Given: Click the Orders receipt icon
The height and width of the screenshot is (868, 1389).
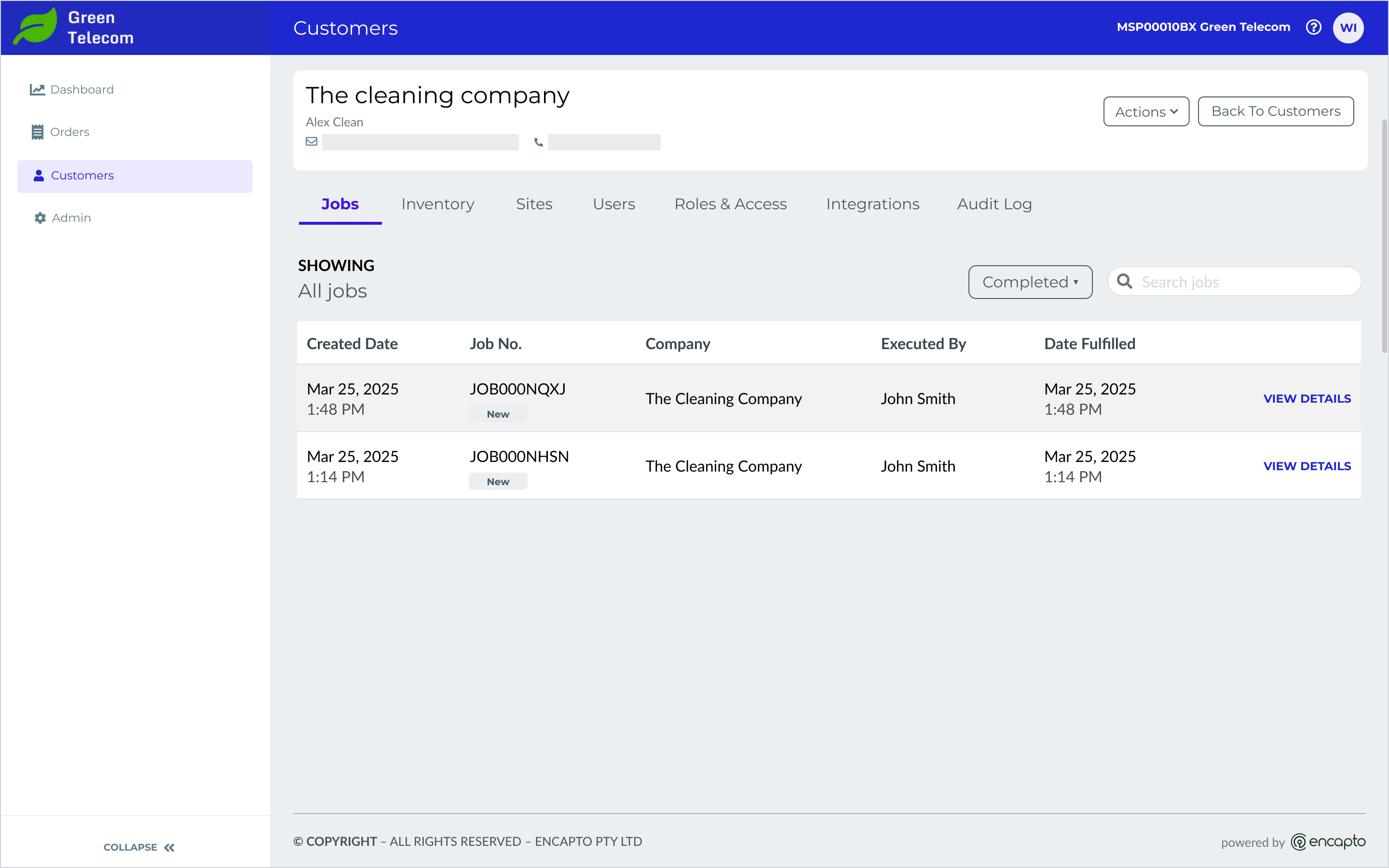Looking at the screenshot, I should coord(37,132).
